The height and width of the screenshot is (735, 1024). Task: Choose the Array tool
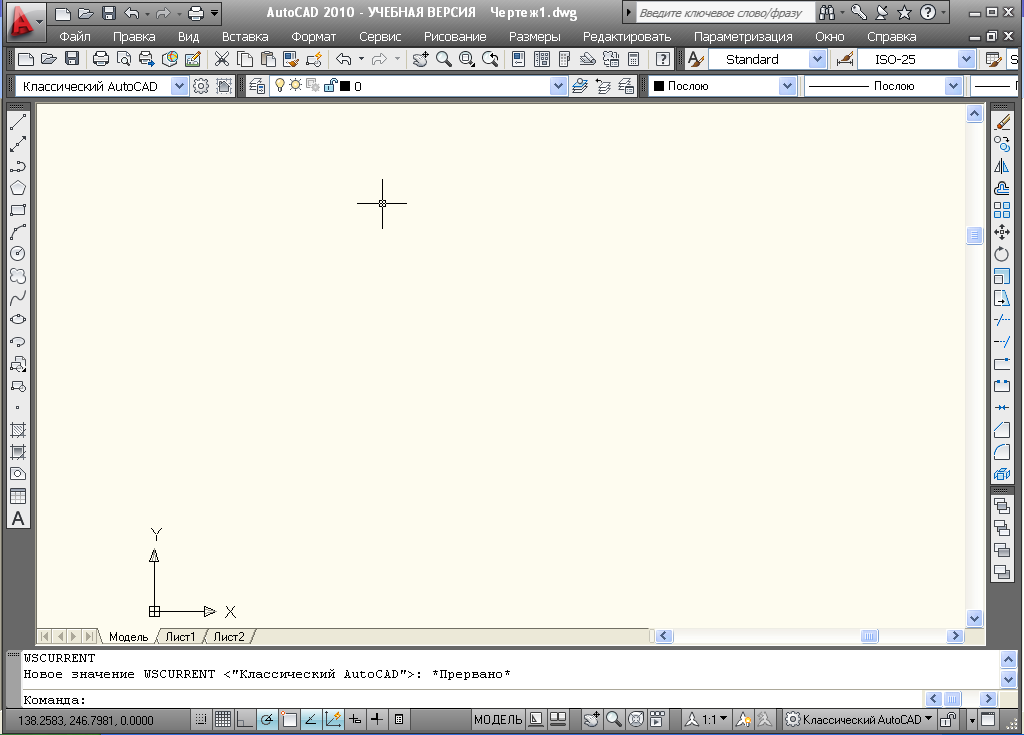pyautogui.click(x=1002, y=210)
